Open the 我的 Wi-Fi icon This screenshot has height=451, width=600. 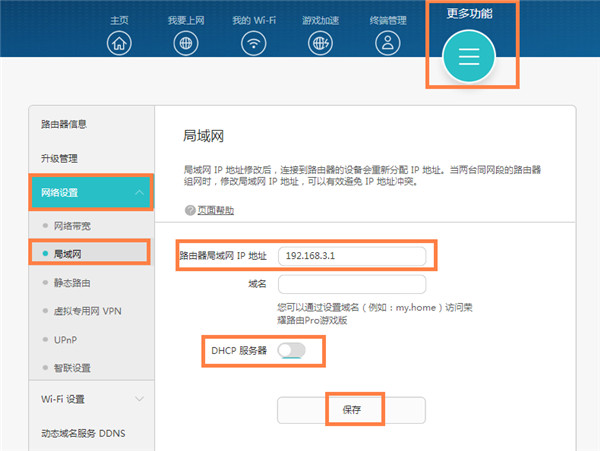click(255, 43)
